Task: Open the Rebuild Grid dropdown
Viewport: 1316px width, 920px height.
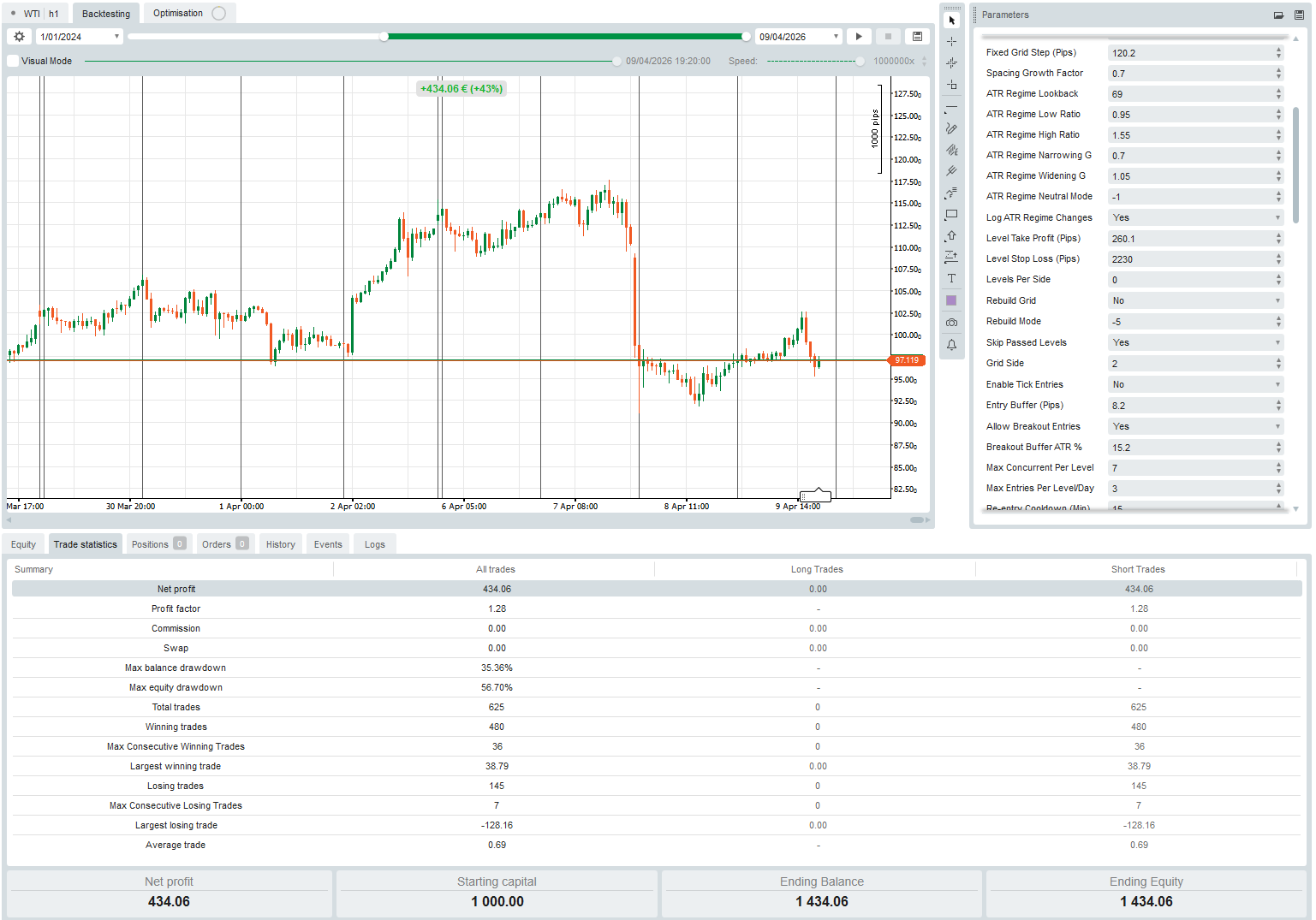Action: pyautogui.click(x=1195, y=300)
